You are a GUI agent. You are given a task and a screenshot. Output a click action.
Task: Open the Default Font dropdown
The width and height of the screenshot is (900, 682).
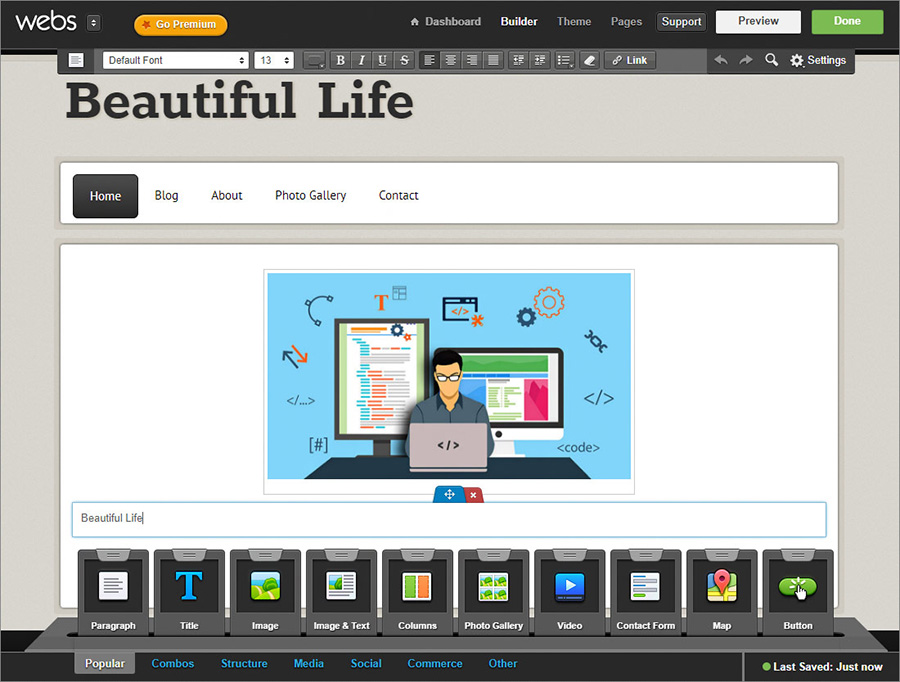coord(176,60)
